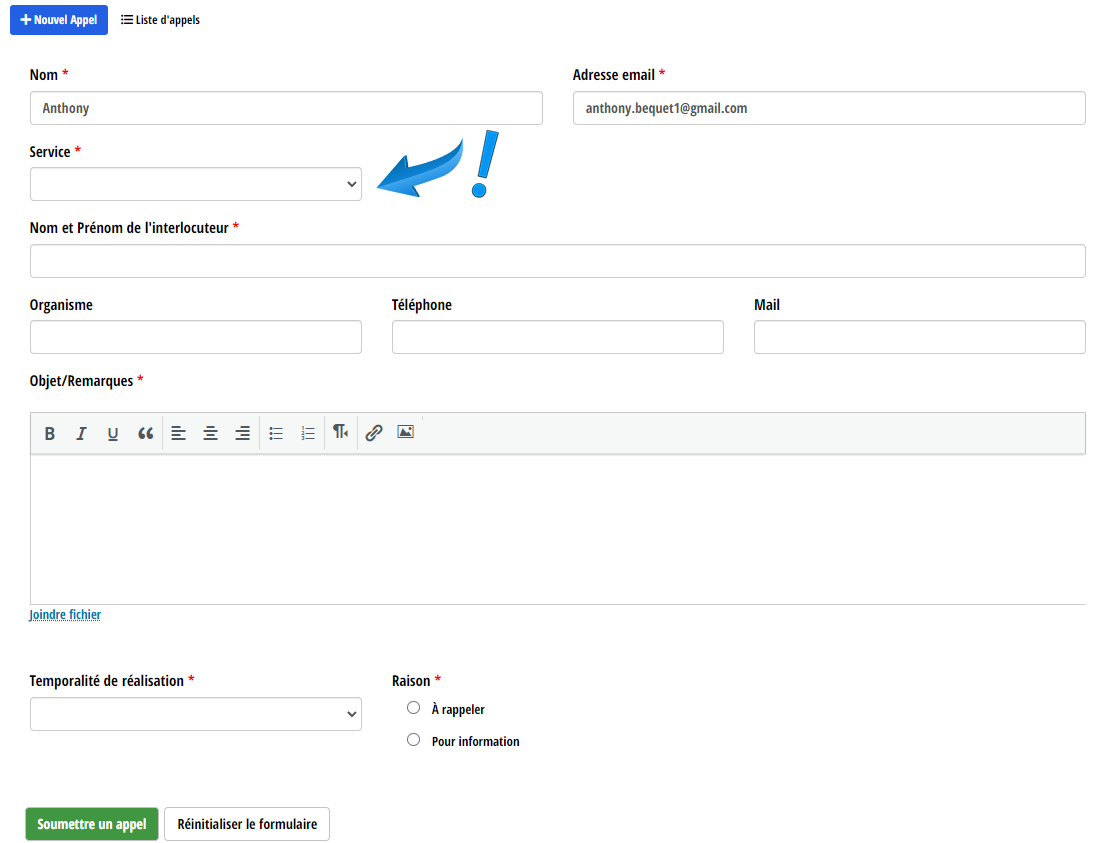This screenshot has height=843, width=1113.
Task: Expand the Temporalité de réalisation dropdown
Action: click(x=196, y=714)
